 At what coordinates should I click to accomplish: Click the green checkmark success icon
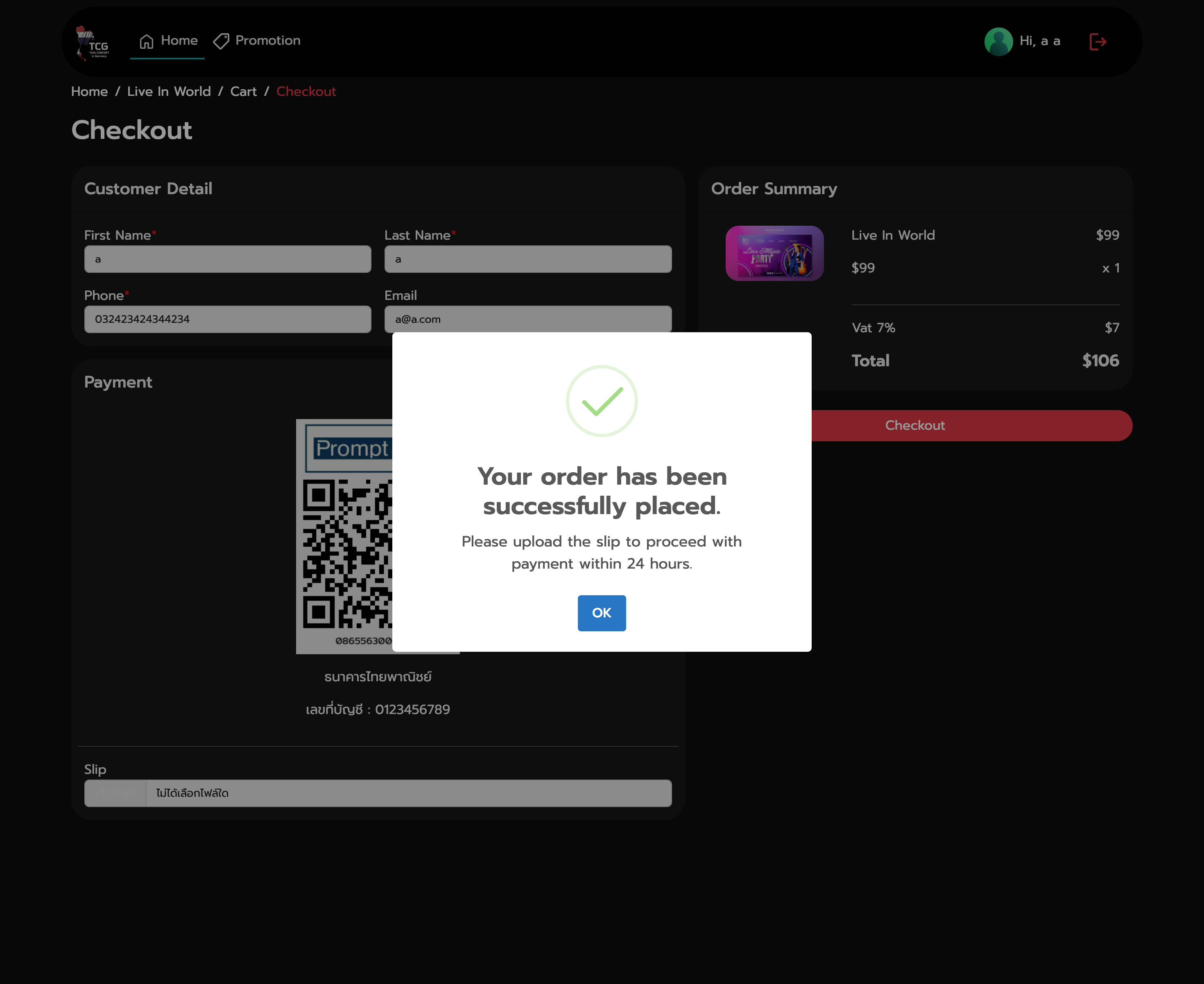click(602, 401)
